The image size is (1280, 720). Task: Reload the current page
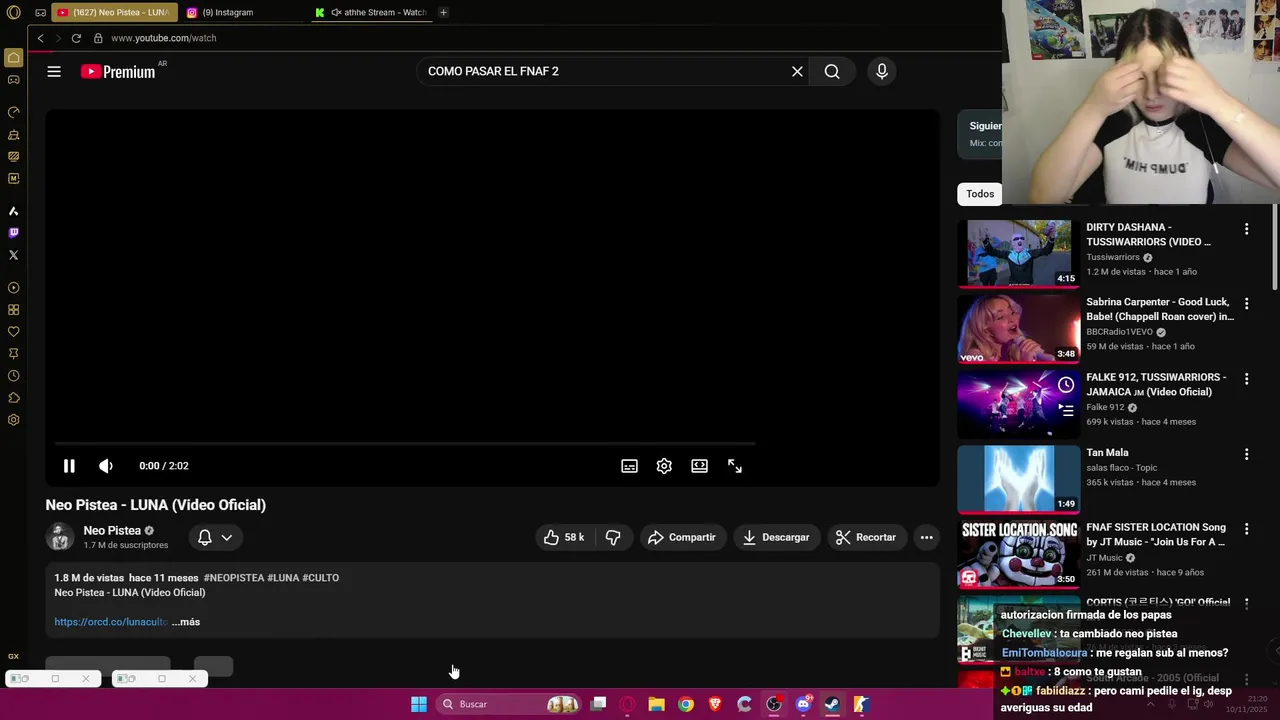(x=76, y=38)
